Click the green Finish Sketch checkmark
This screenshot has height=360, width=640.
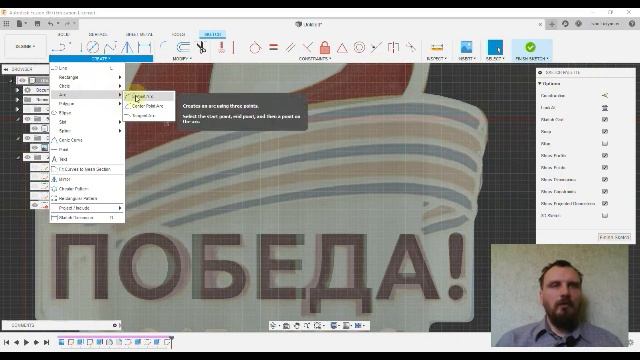click(530, 47)
